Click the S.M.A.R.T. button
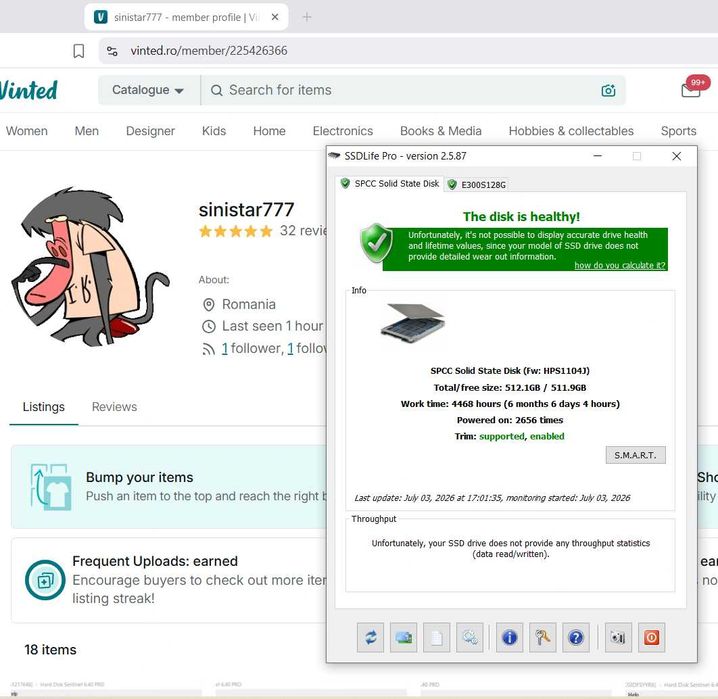 click(x=636, y=455)
